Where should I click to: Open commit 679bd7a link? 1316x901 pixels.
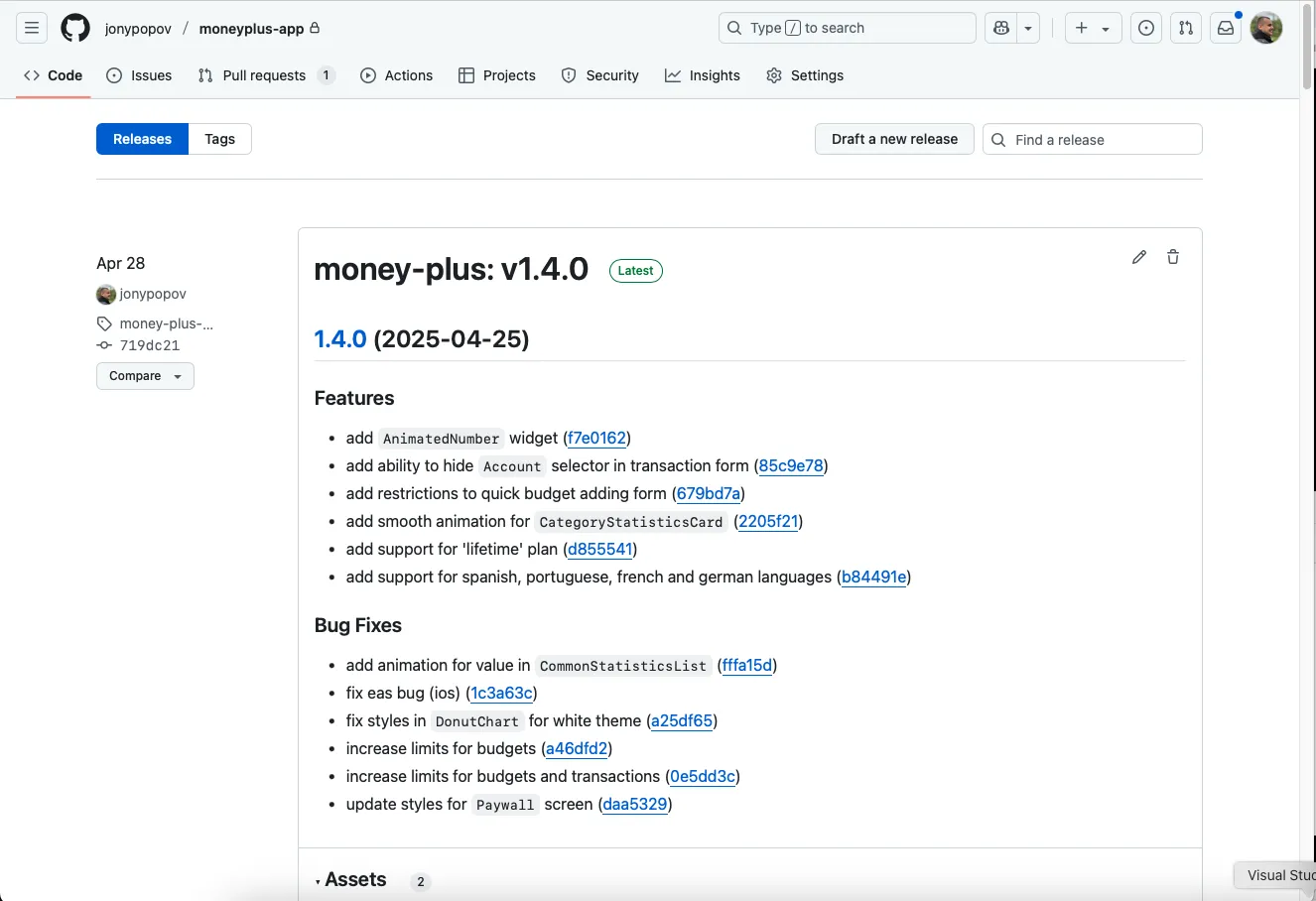709,493
